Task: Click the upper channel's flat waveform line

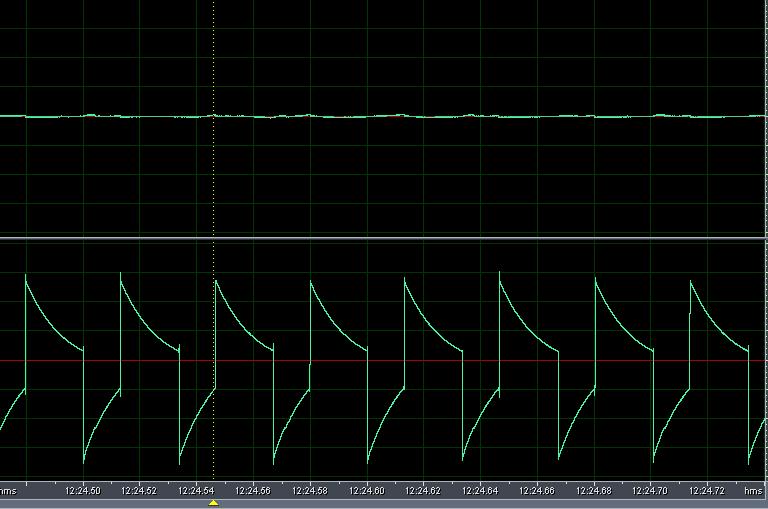Action: tap(384, 116)
